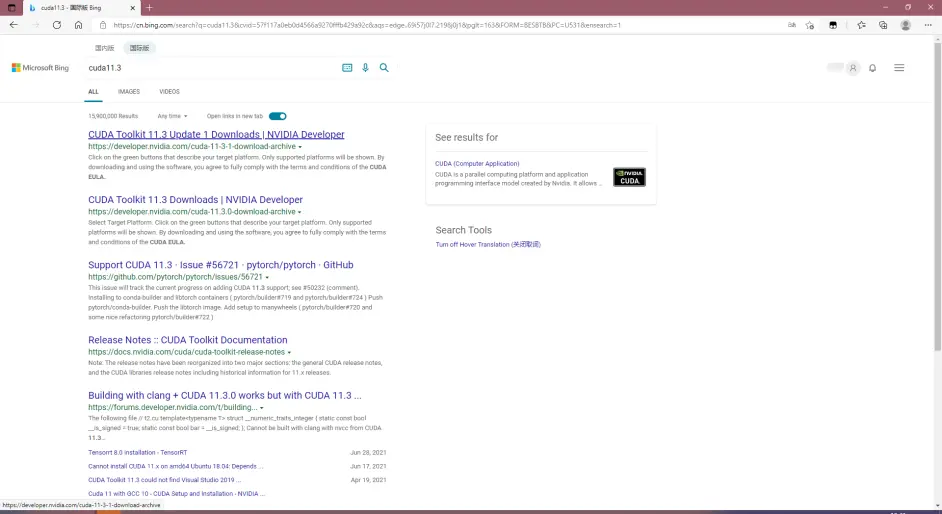This screenshot has width=942, height=514.
Task: Go back to the previous page
Action: click(x=13, y=25)
